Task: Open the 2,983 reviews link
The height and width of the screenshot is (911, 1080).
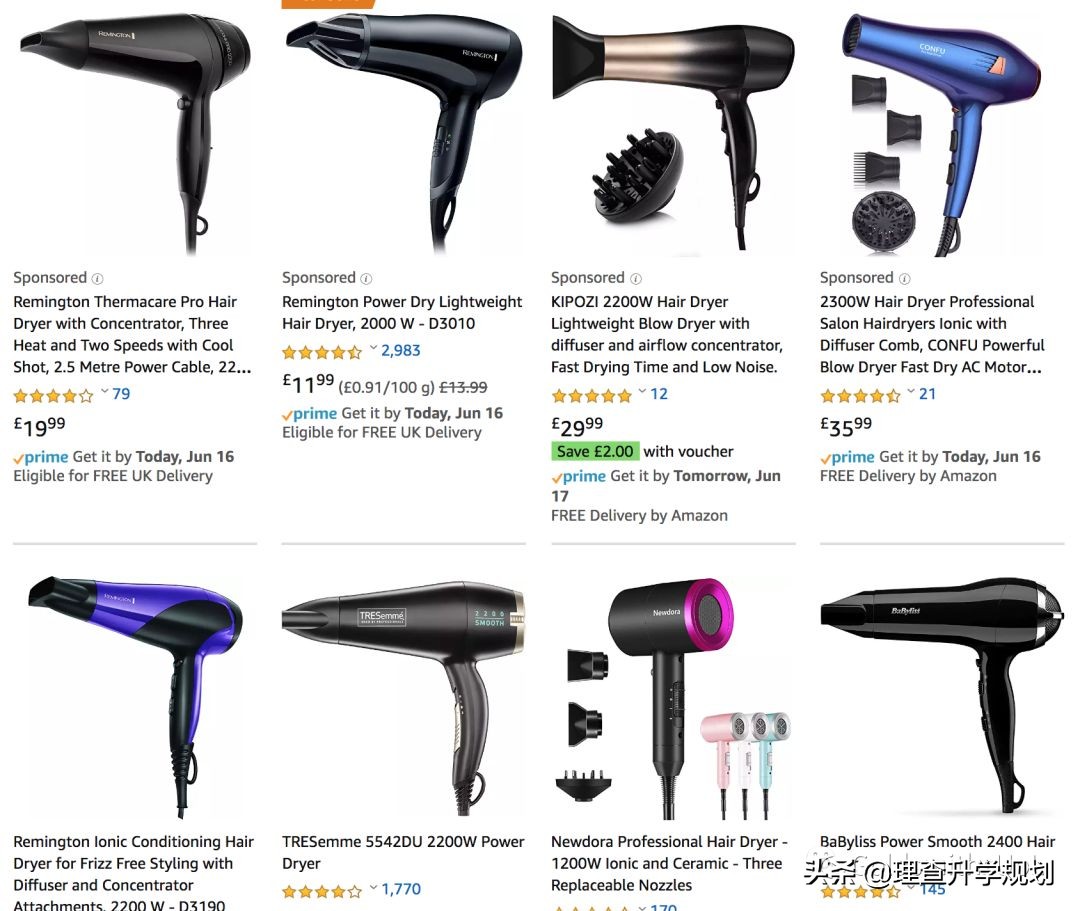Action: (x=401, y=350)
